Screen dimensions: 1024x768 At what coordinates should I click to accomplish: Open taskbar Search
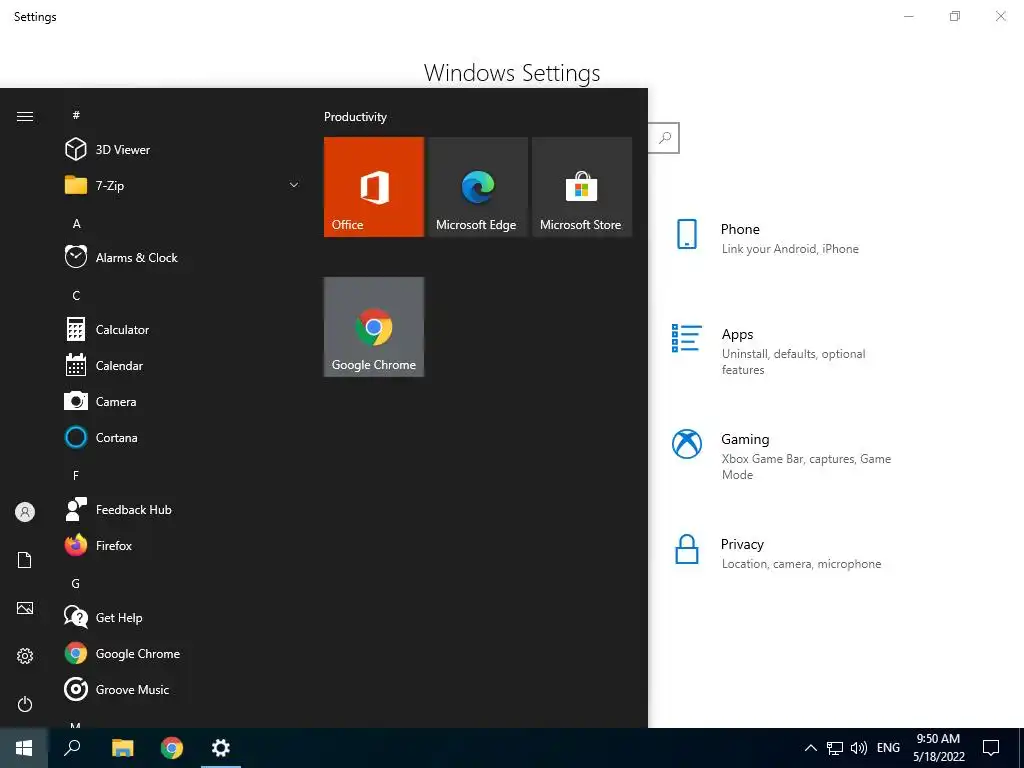click(72, 748)
